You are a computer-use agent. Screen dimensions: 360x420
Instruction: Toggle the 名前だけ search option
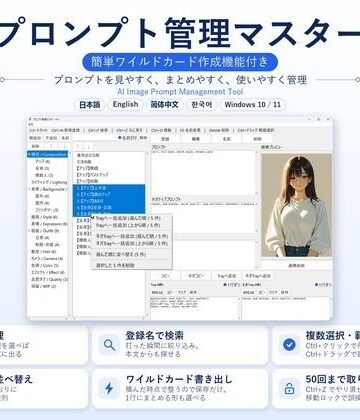(128, 138)
